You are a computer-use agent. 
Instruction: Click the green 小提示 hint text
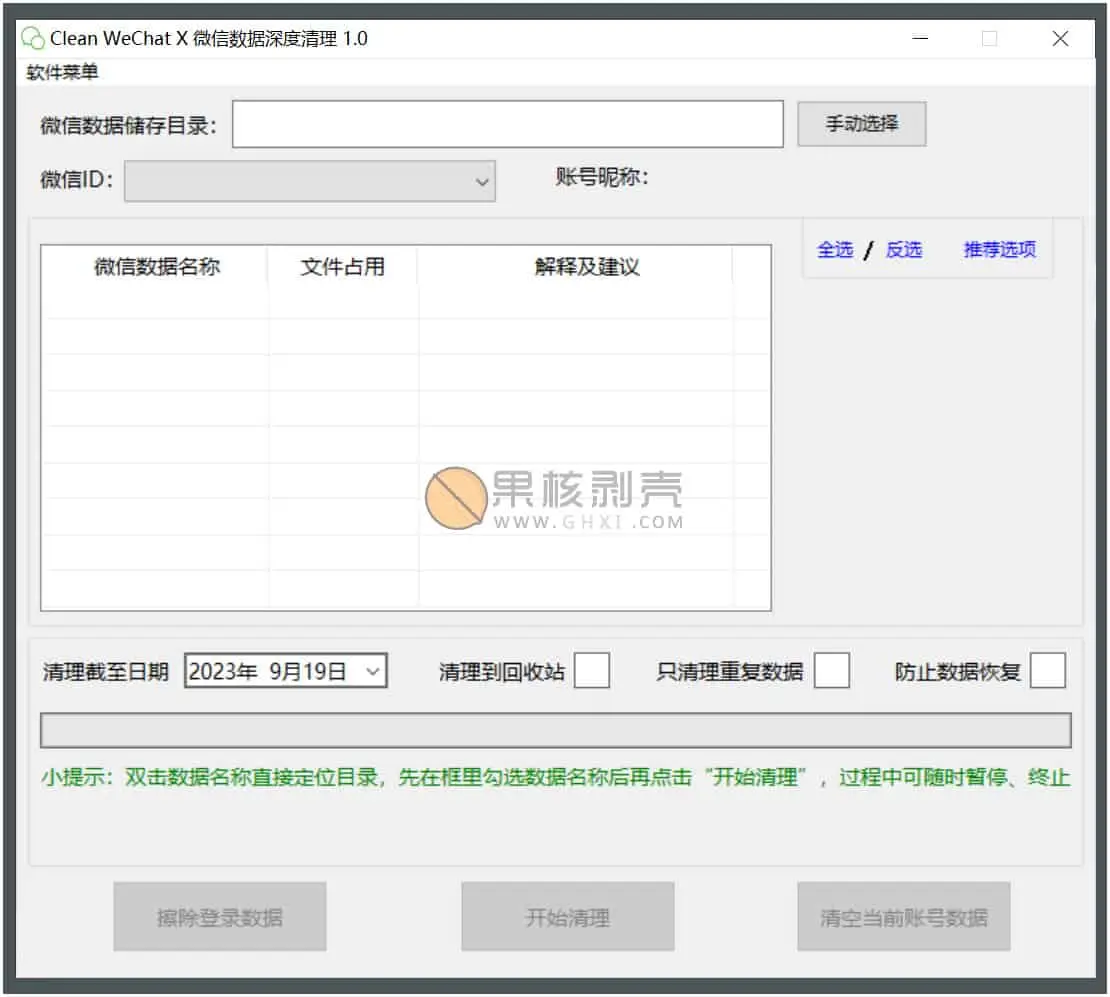[556, 777]
